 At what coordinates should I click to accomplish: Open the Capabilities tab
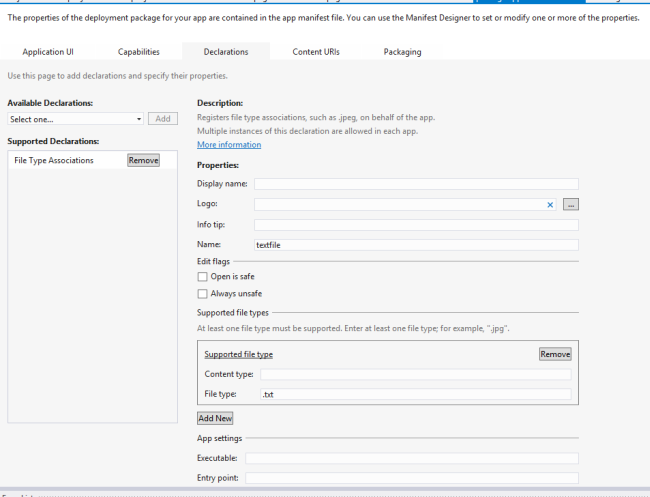[x=138, y=52]
